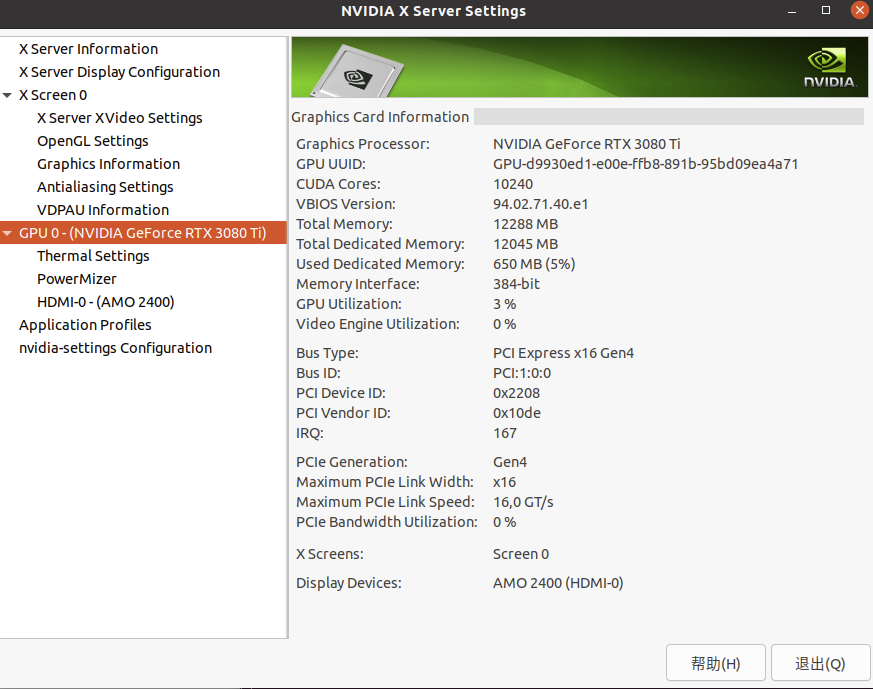Select the HDMI-0 (AMO 2400) display entry
Screen dimensions: 873x689
click(x=105, y=301)
